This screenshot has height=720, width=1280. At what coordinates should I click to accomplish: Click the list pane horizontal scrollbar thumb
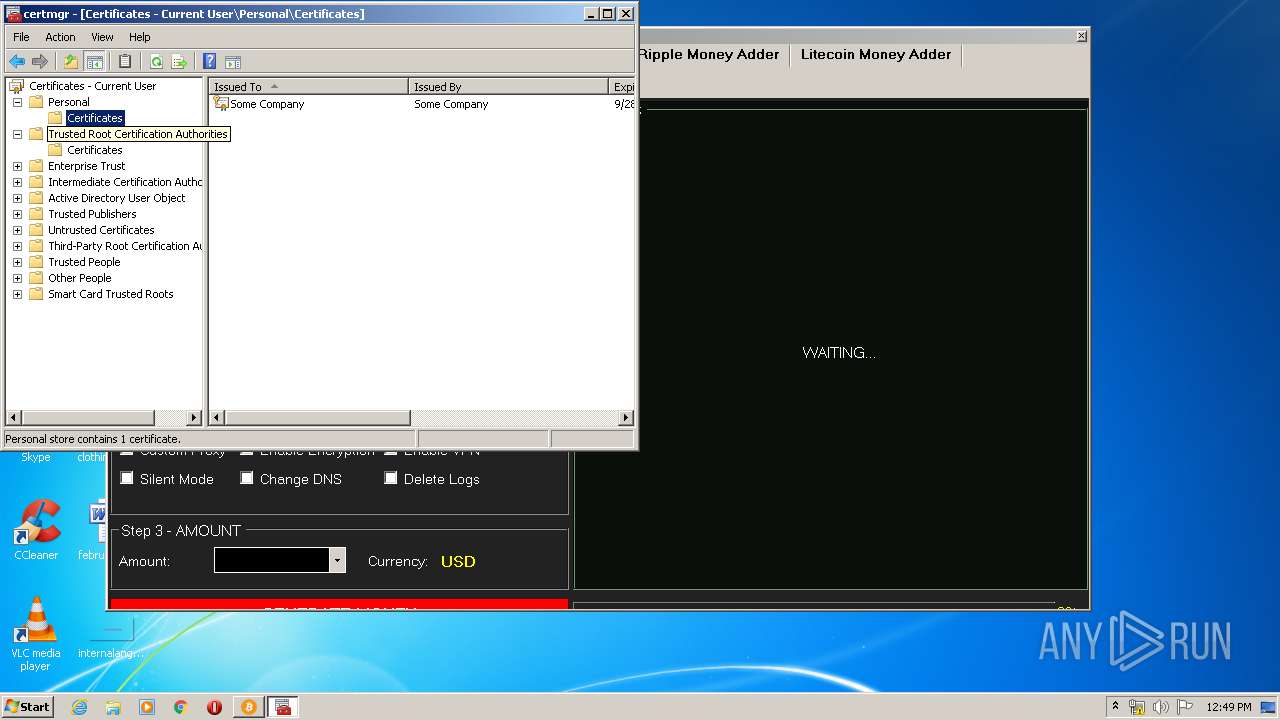317,417
